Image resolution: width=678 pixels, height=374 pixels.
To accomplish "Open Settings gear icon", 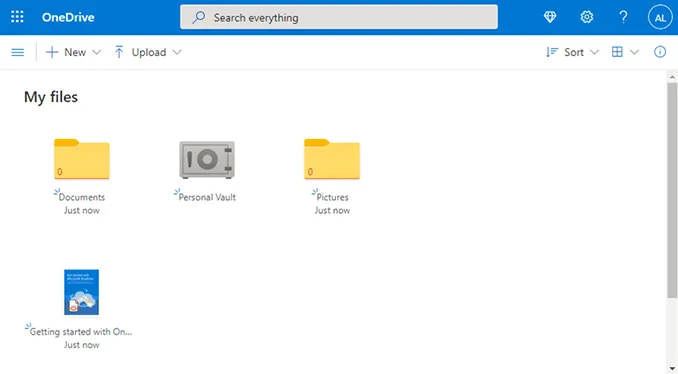I will click(x=586, y=17).
